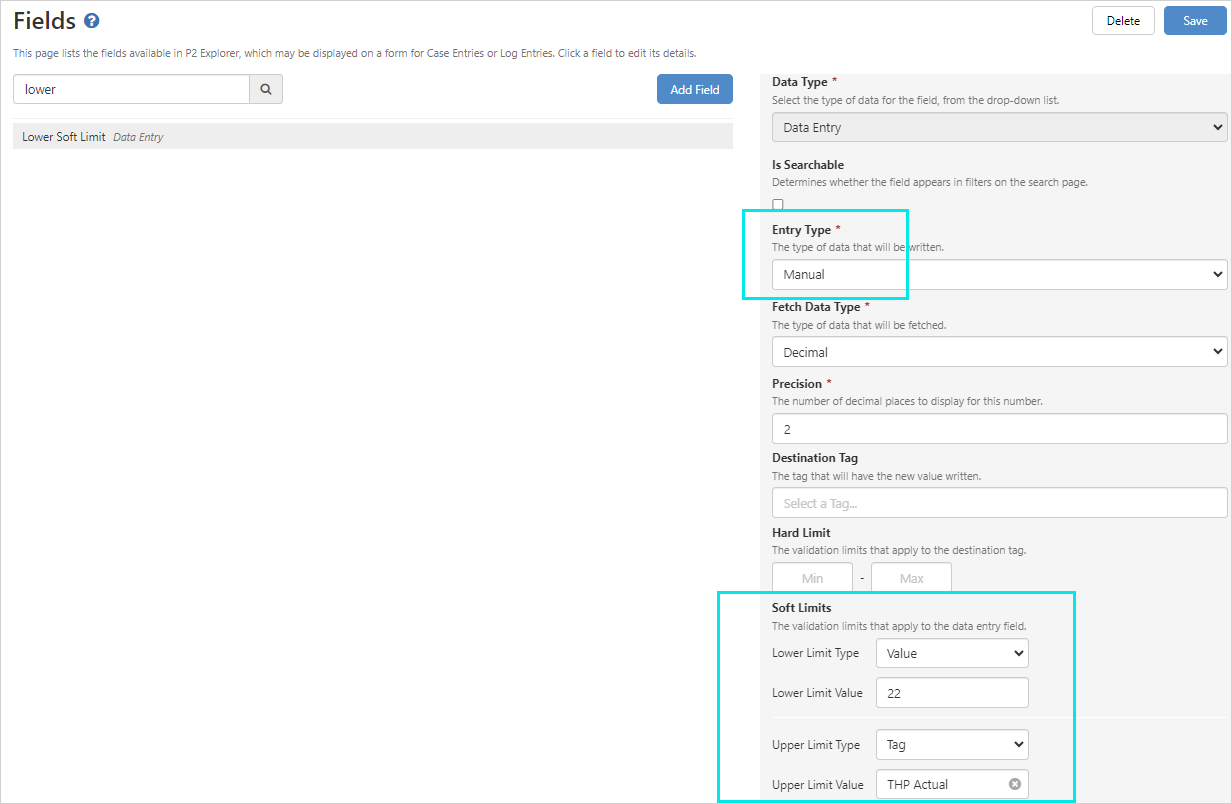Expand the Entry Type dropdown showing Manual
Image resolution: width=1232 pixels, height=804 pixels.
coord(999,274)
